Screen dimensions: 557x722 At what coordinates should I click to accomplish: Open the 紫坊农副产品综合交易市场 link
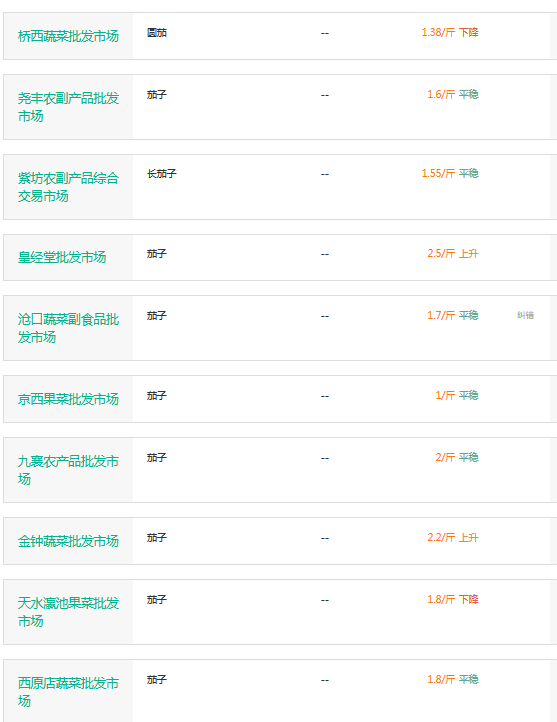tap(68, 187)
